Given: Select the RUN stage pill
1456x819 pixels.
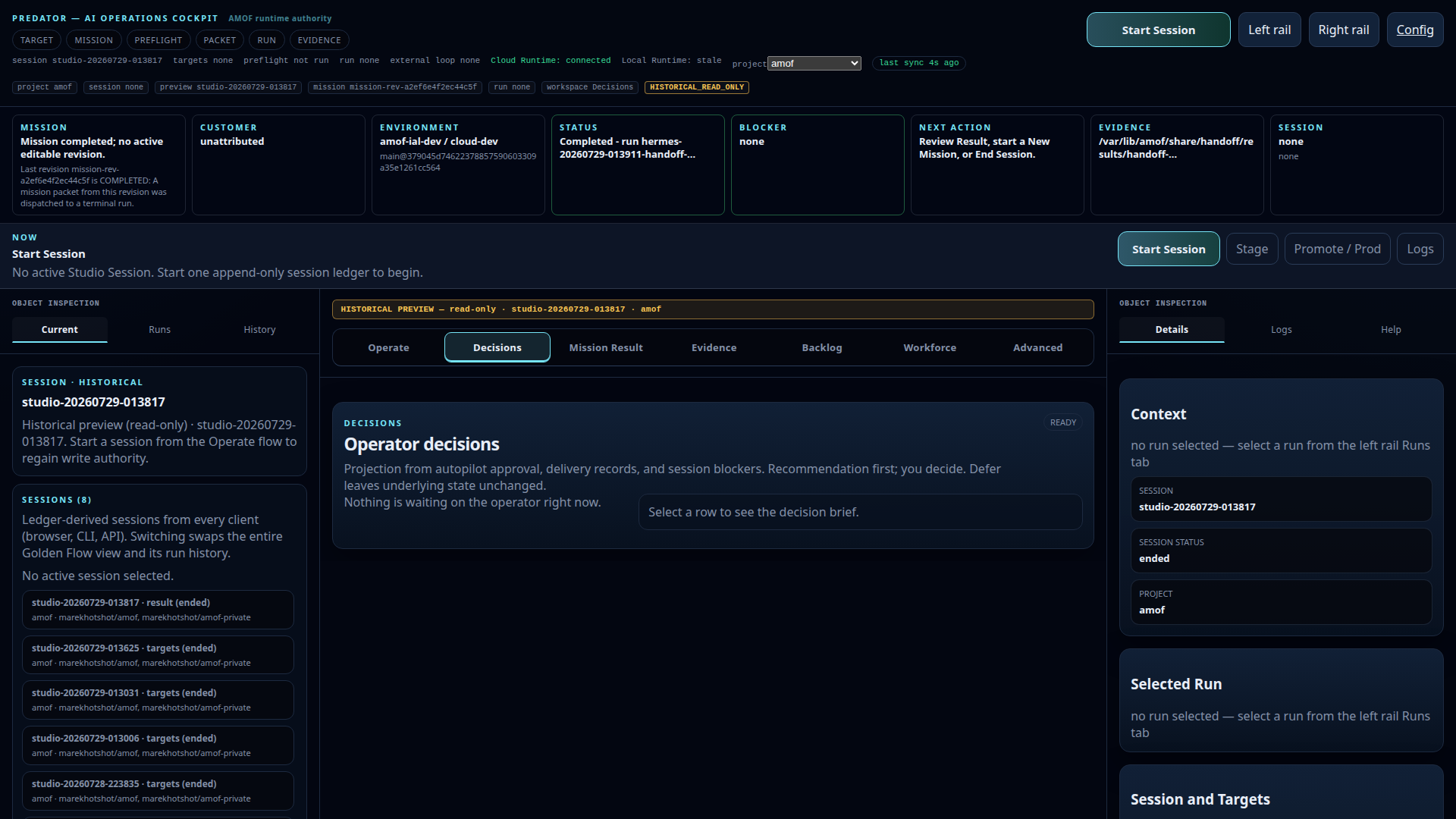Looking at the screenshot, I should pyautogui.click(x=266, y=40).
